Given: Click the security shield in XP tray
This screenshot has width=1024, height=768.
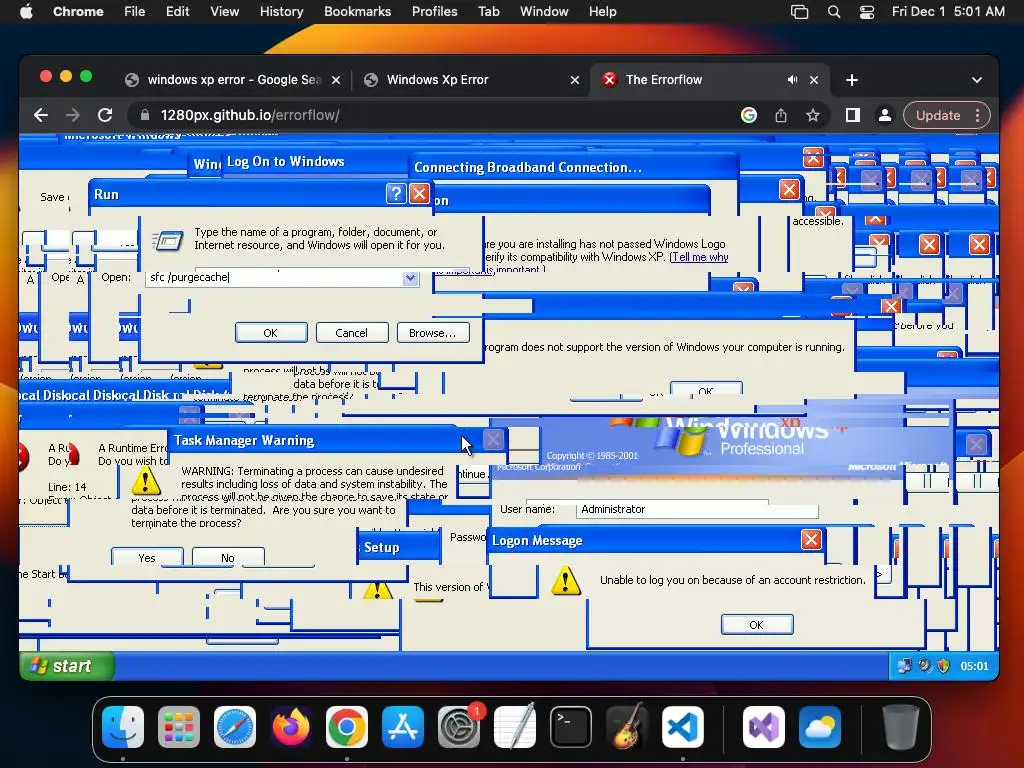Looking at the screenshot, I should [943, 665].
